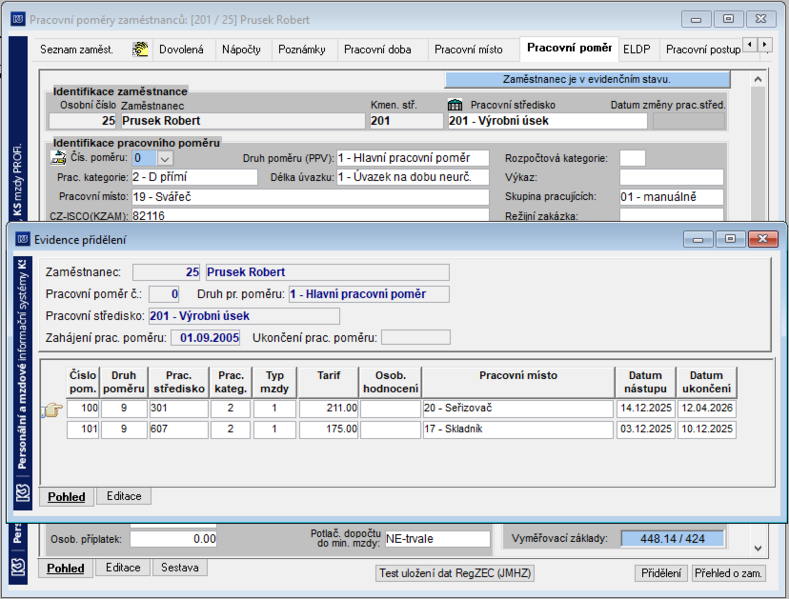Switch to Editace tab in main window

pos(123,568)
